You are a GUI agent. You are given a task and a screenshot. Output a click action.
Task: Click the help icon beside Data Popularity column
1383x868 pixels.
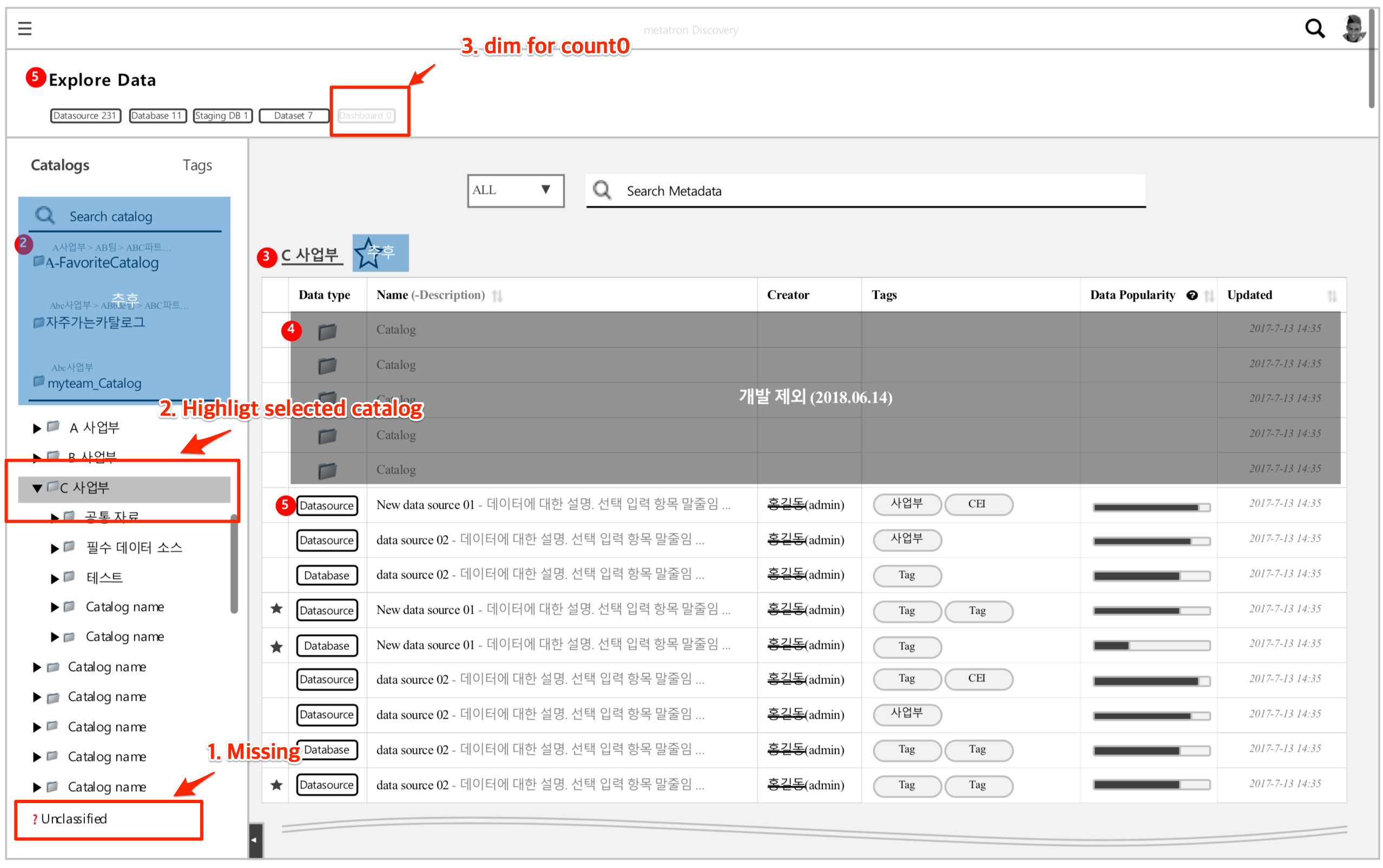coord(1193,295)
